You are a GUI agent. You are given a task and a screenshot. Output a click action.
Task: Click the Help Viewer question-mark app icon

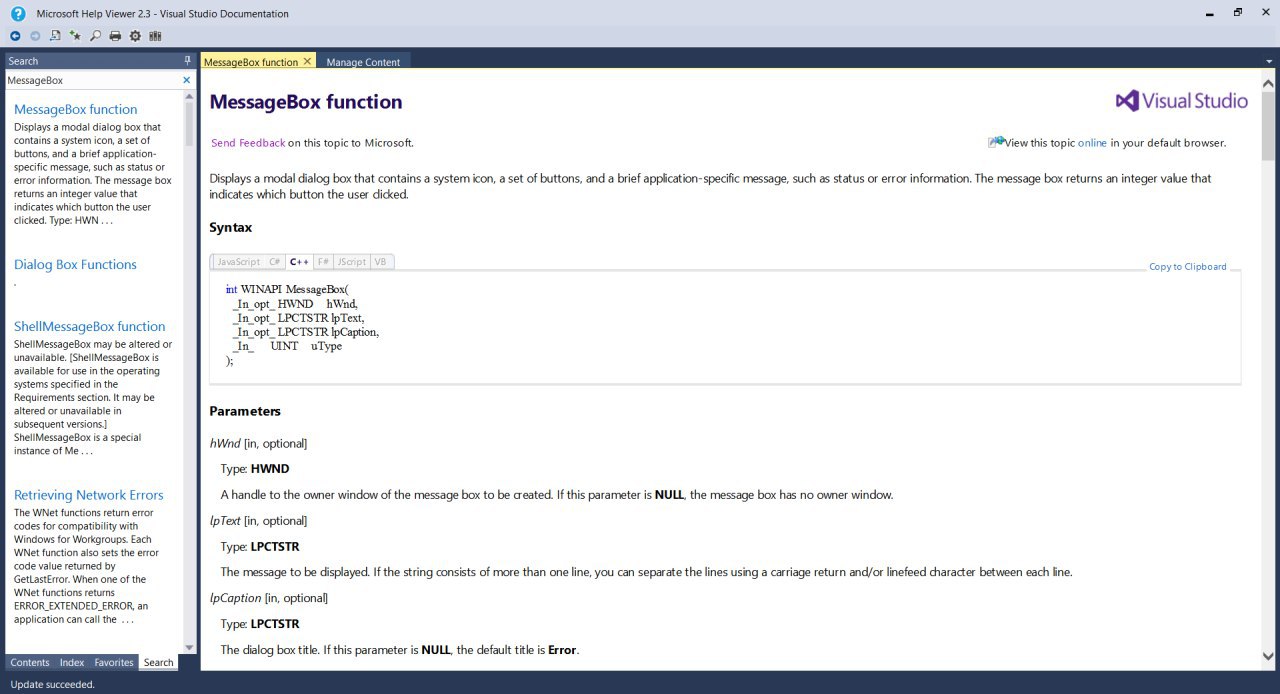(18, 13)
